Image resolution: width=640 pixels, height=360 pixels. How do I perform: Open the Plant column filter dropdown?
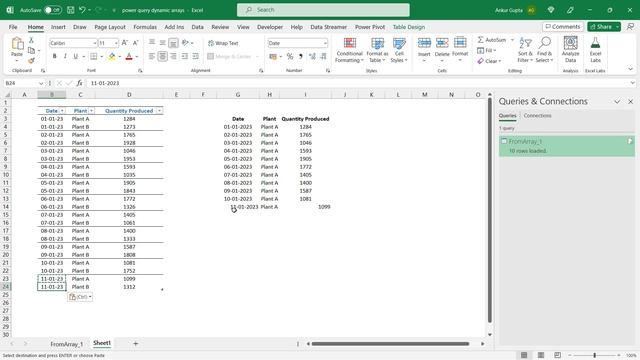(91, 111)
